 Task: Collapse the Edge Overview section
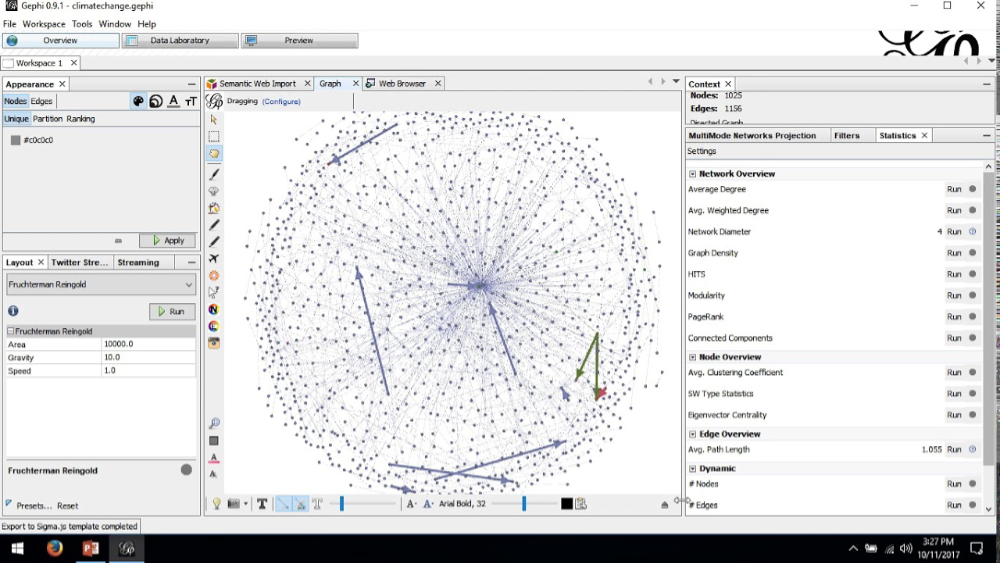click(693, 434)
